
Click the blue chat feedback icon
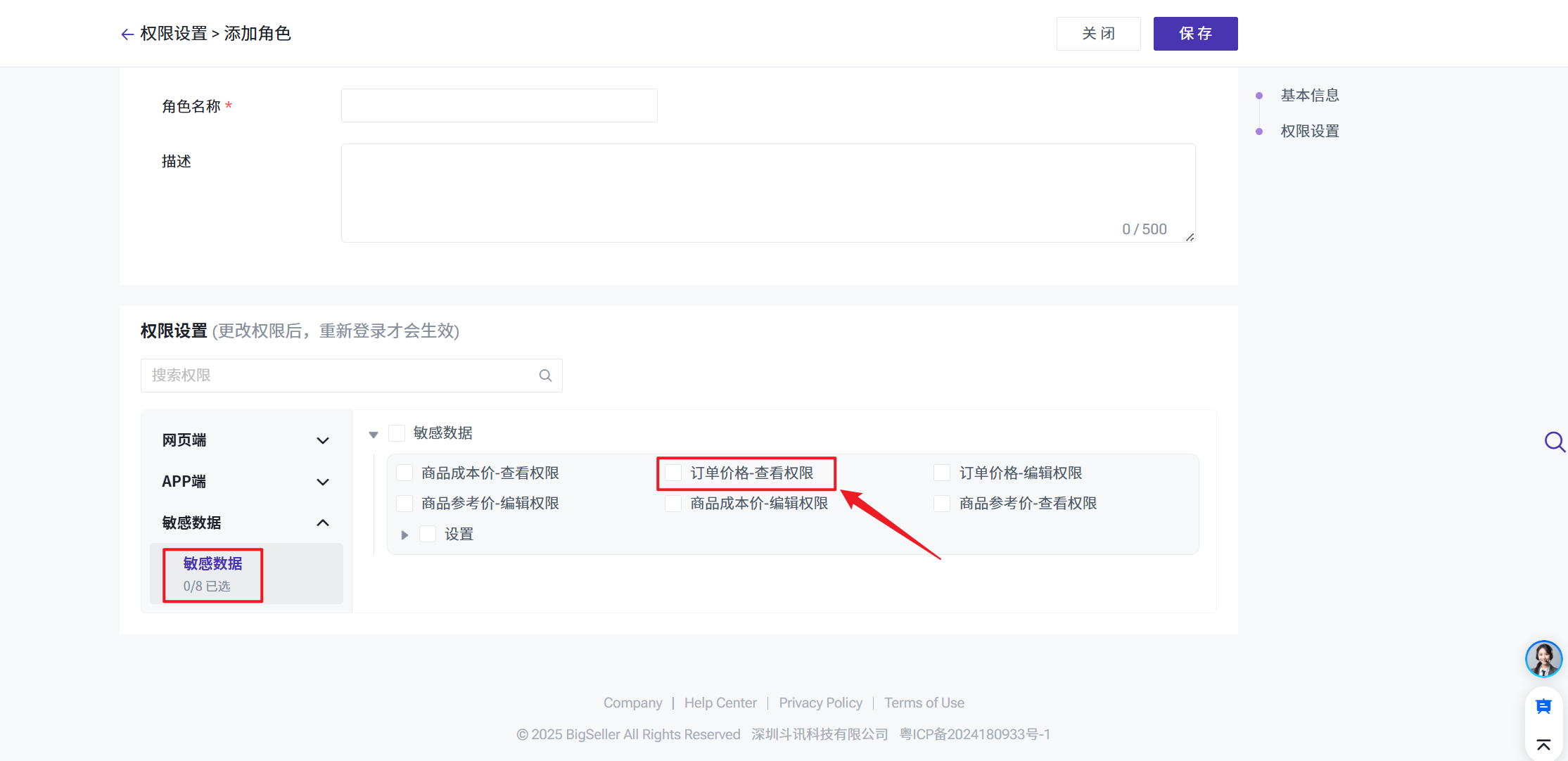click(x=1543, y=707)
